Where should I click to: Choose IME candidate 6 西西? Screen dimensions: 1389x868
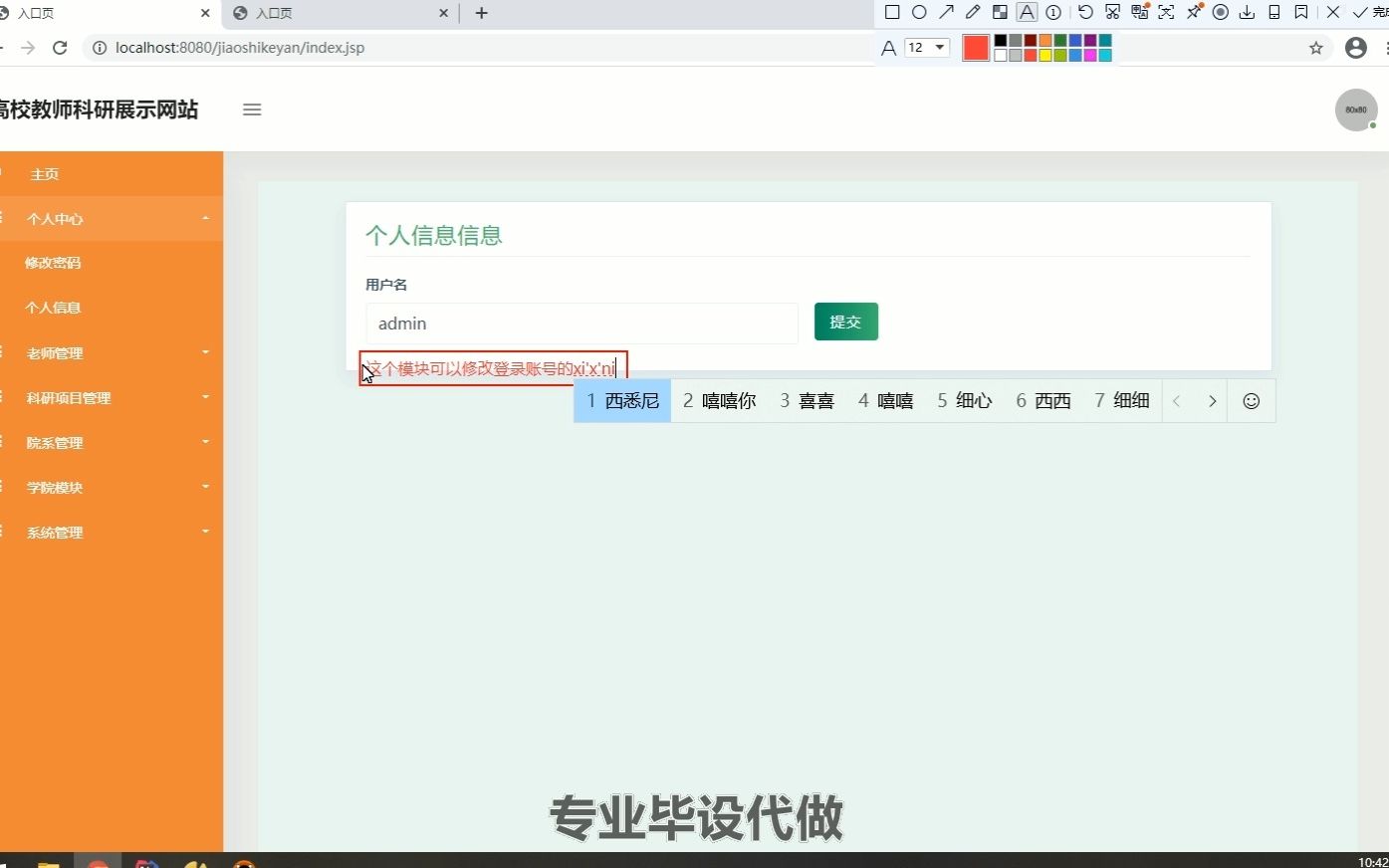[1043, 401]
